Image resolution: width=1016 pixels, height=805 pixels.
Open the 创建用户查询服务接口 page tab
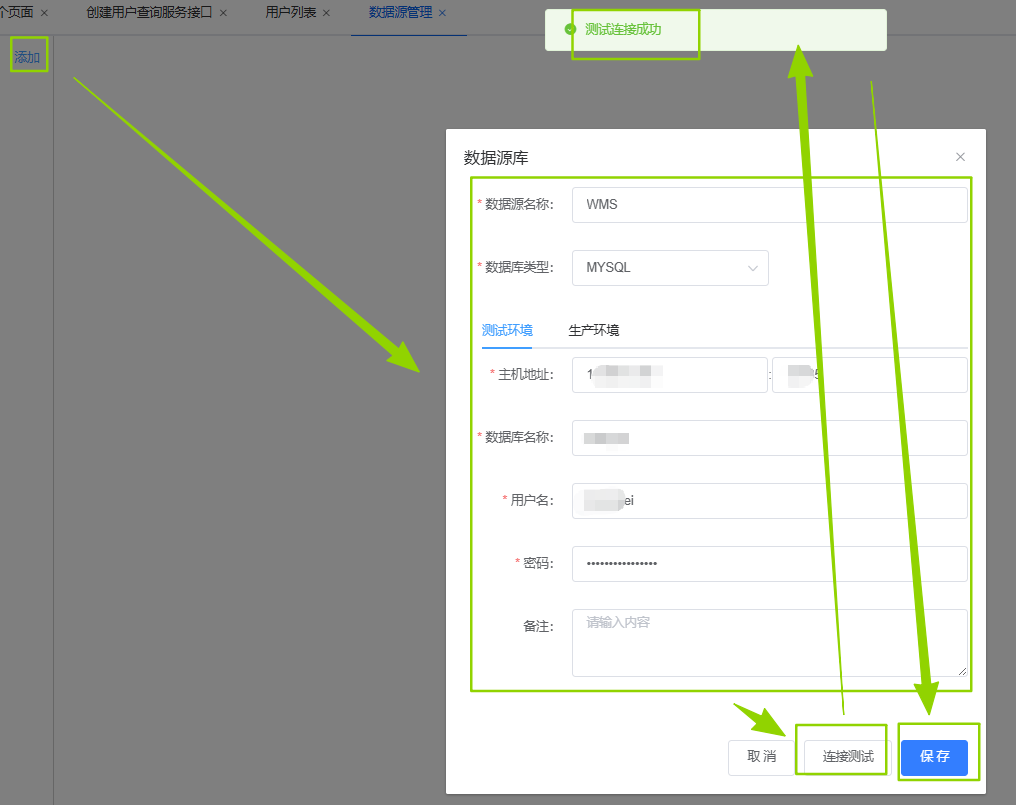point(149,13)
